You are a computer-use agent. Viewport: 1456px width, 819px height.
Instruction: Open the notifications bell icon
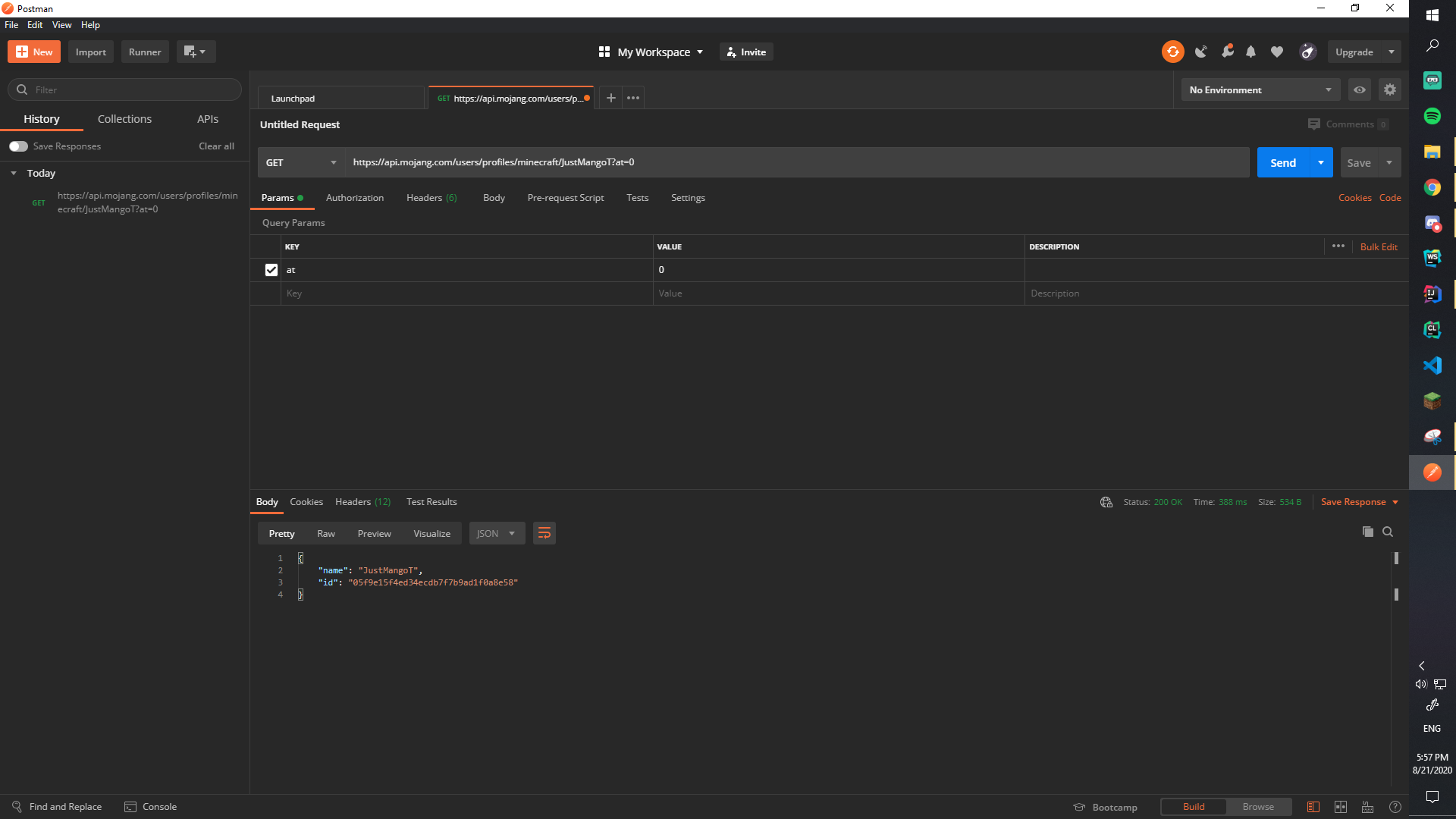(x=1251, y=52)
